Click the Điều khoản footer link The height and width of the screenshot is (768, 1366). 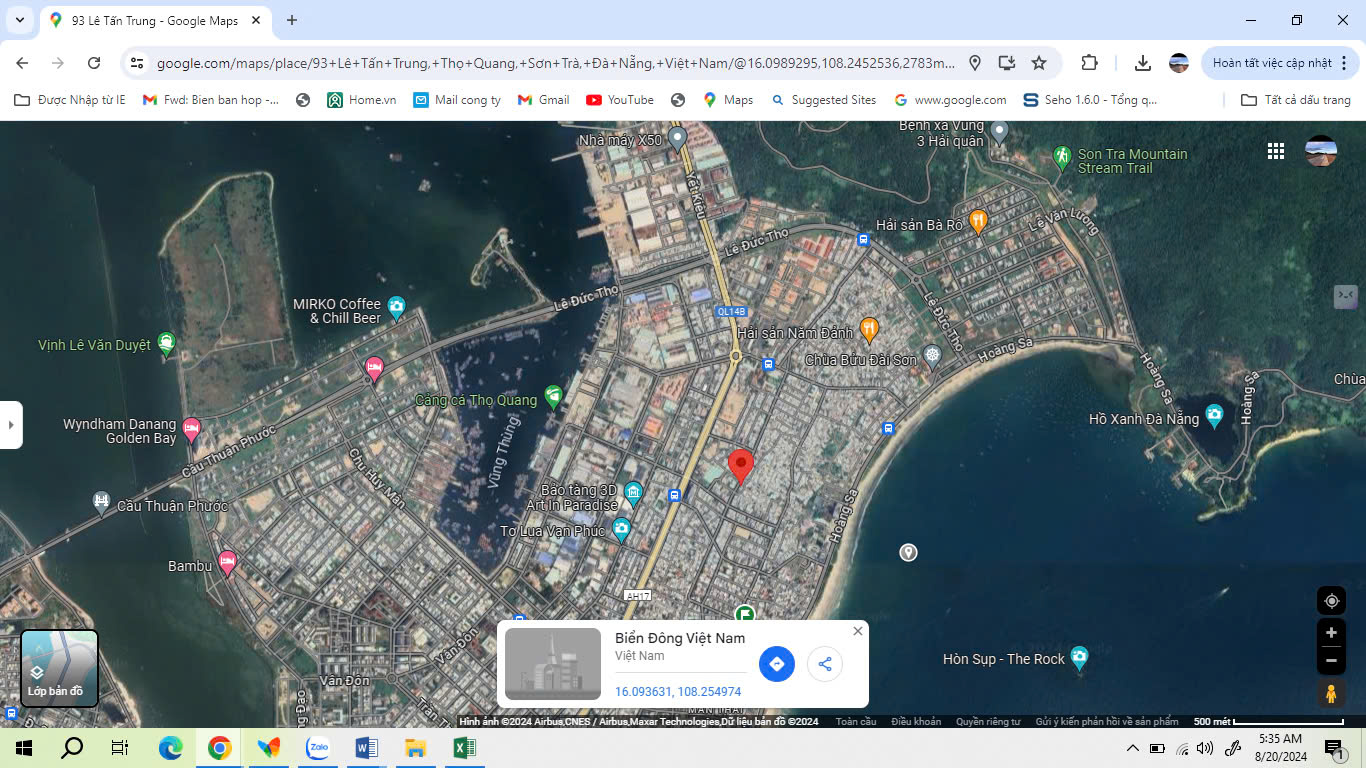(915, 722)
